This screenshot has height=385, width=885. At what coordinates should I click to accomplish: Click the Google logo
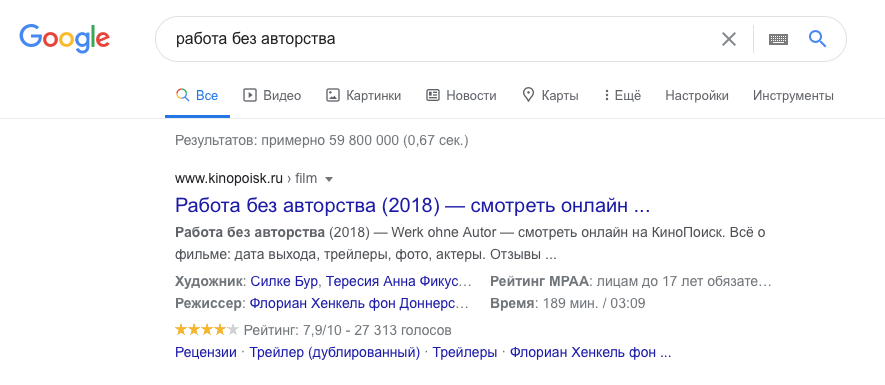[64, 38]
